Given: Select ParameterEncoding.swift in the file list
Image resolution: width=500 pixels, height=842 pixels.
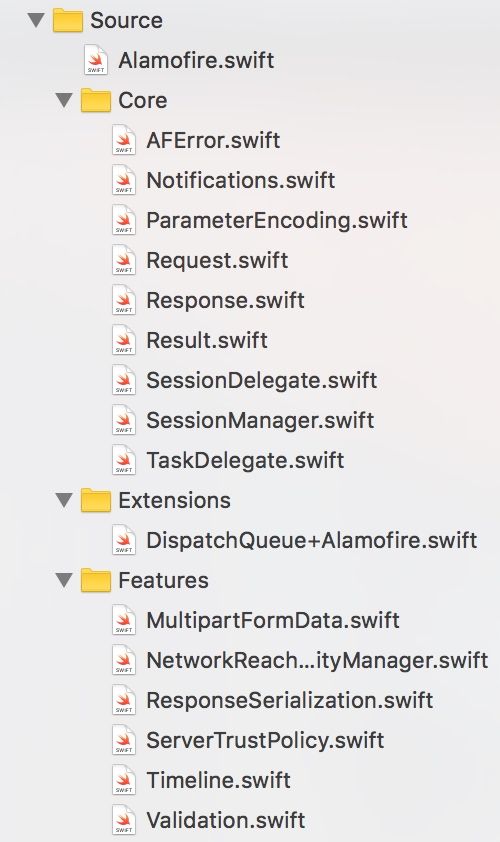Looking at the screenshot, I should 277,221.
